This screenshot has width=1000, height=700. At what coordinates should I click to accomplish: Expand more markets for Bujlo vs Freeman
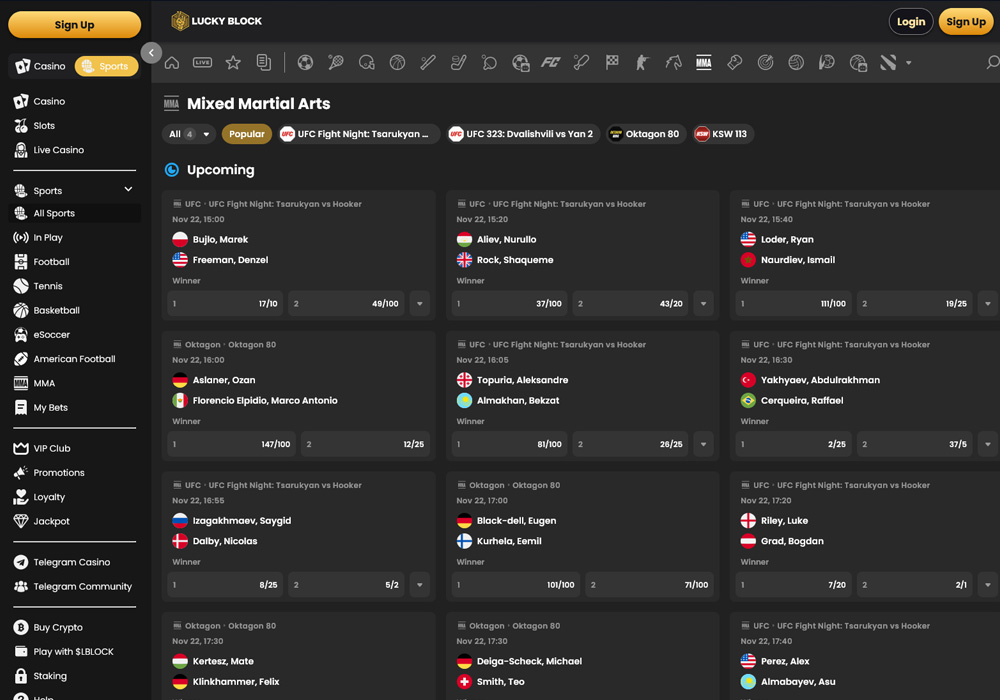click(419, 304)
